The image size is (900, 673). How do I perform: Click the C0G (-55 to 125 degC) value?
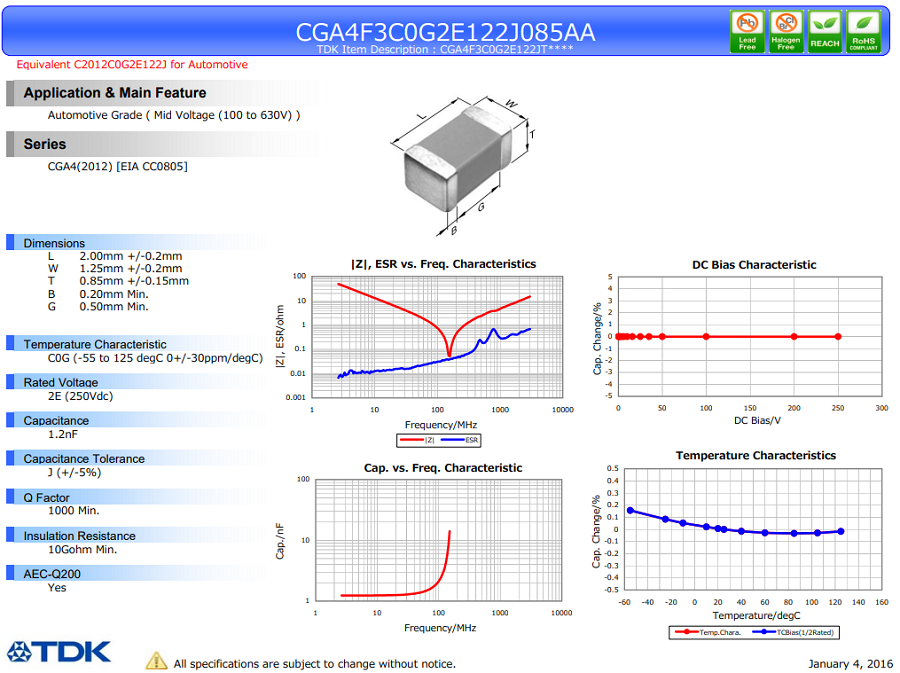pyautogui.click(x=155, y=358)
